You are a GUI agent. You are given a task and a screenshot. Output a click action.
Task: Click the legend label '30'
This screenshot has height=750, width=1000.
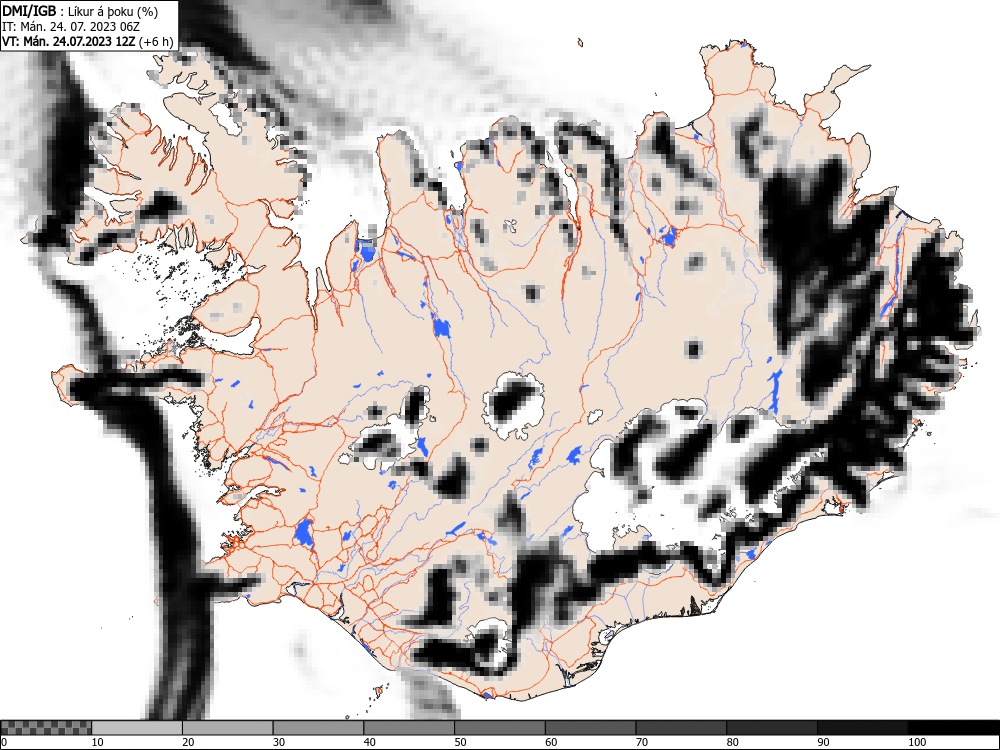(279, 742)
